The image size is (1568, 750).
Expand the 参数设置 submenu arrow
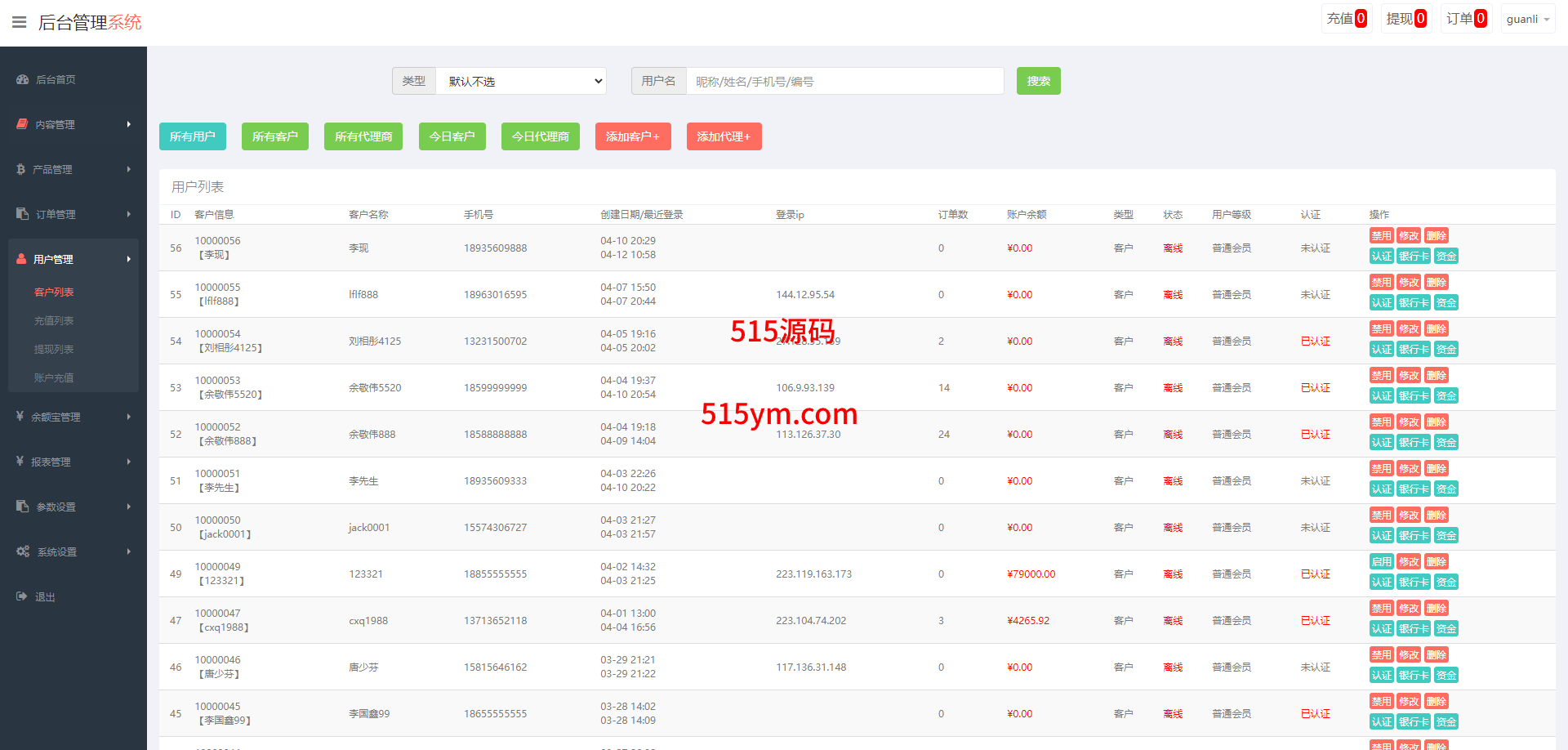129,507
